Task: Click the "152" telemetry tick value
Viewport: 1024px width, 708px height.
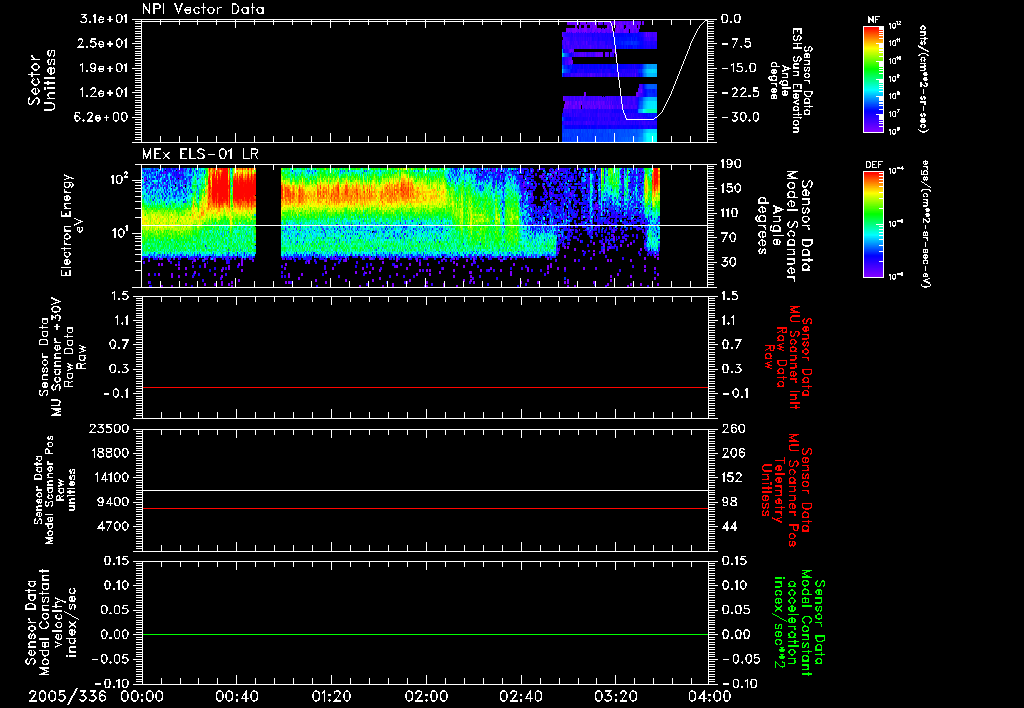Action: (x=733, y=477)
